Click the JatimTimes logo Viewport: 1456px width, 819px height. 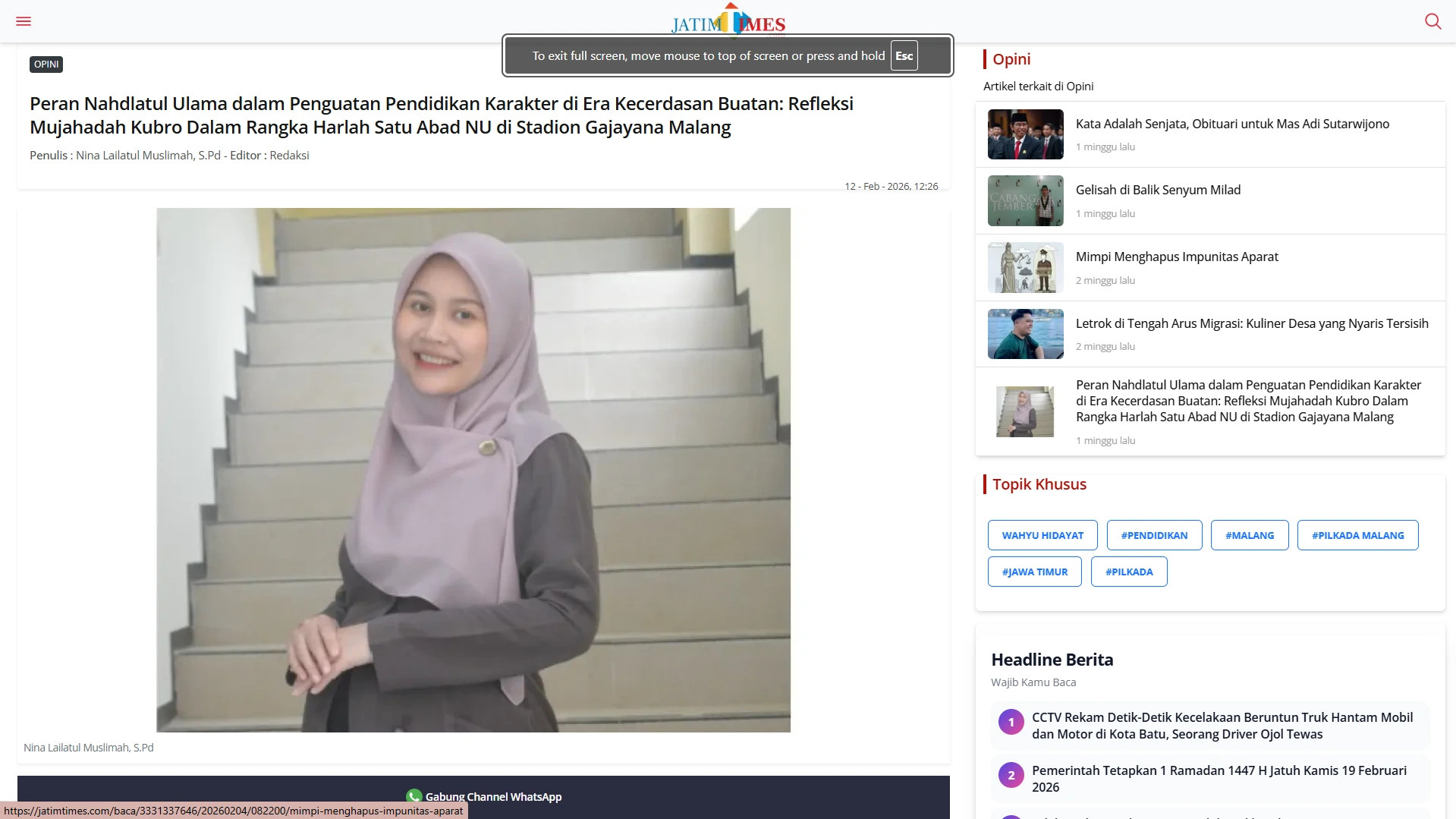[x=727, y=20]
